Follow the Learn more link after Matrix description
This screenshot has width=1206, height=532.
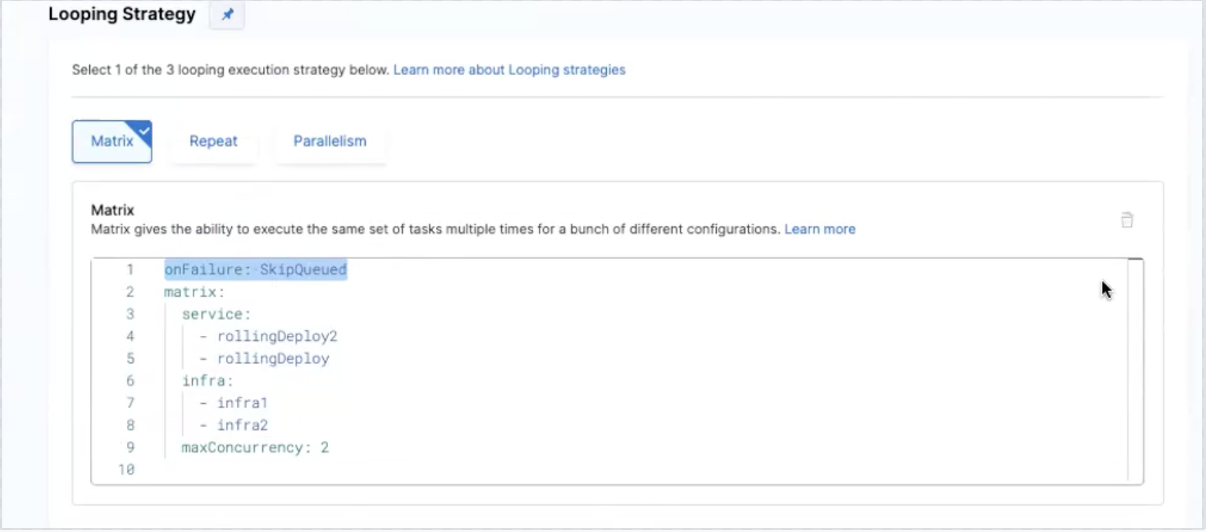pyautogui.click(x=819, y=229)
